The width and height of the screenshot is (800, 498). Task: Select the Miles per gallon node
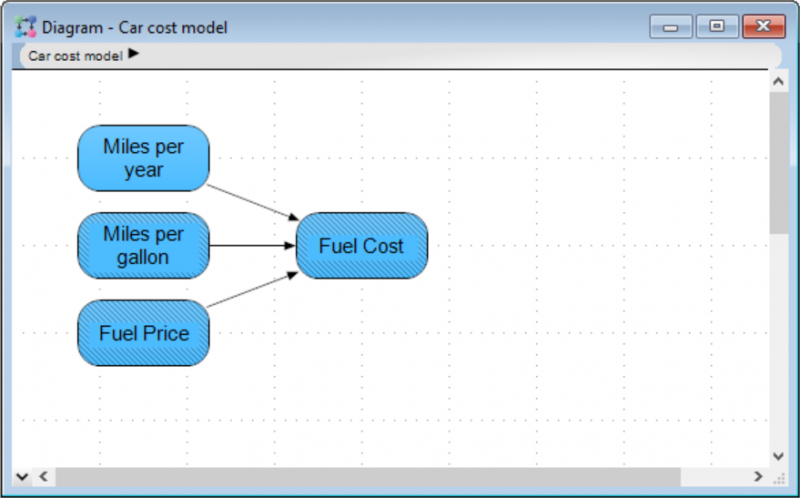(x=143, y=245)
